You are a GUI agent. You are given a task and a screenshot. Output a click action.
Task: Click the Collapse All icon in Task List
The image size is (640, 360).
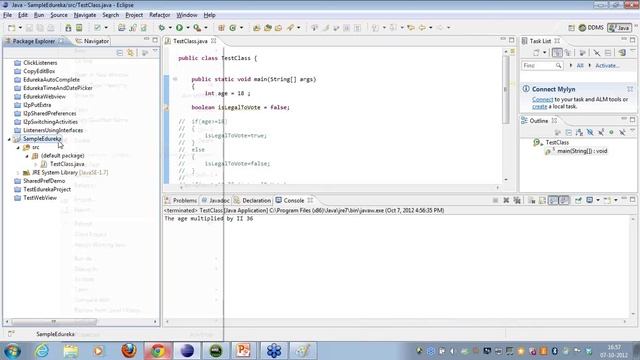[x=608, y=53]
